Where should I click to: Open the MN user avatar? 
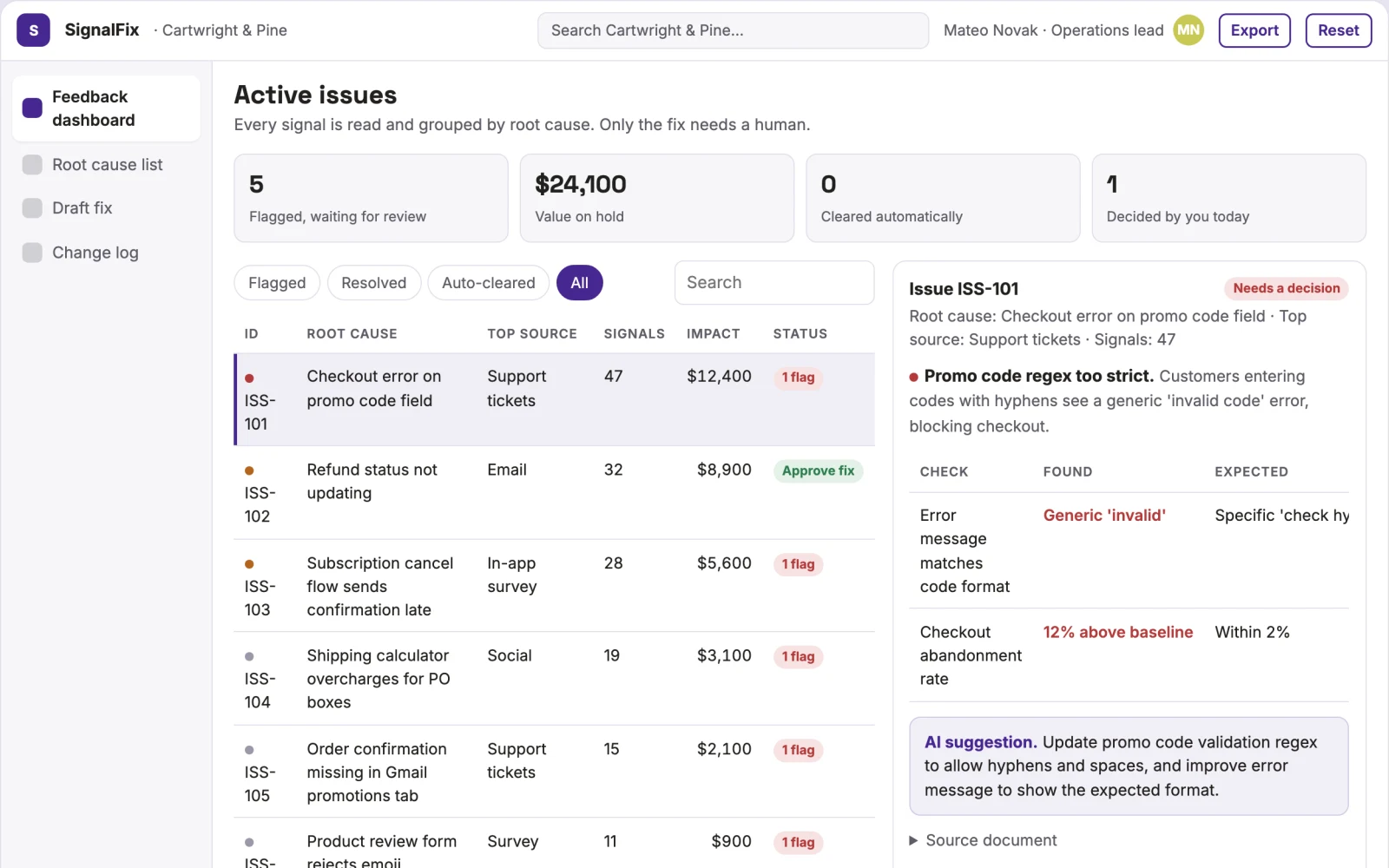1188,30
